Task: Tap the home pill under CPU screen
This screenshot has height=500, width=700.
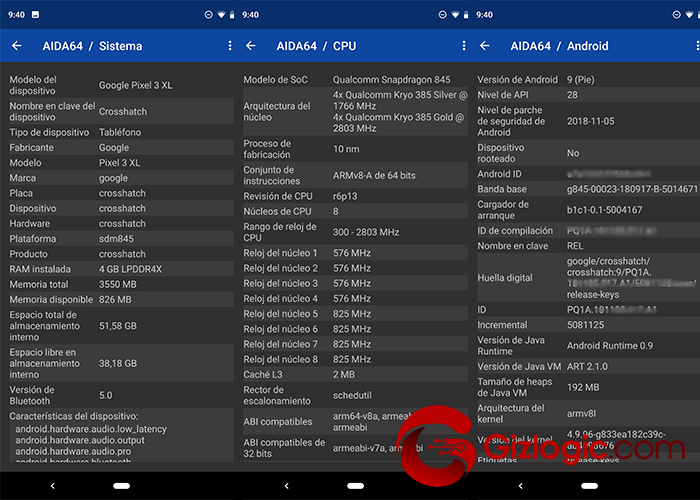Action: click(355, 486)
